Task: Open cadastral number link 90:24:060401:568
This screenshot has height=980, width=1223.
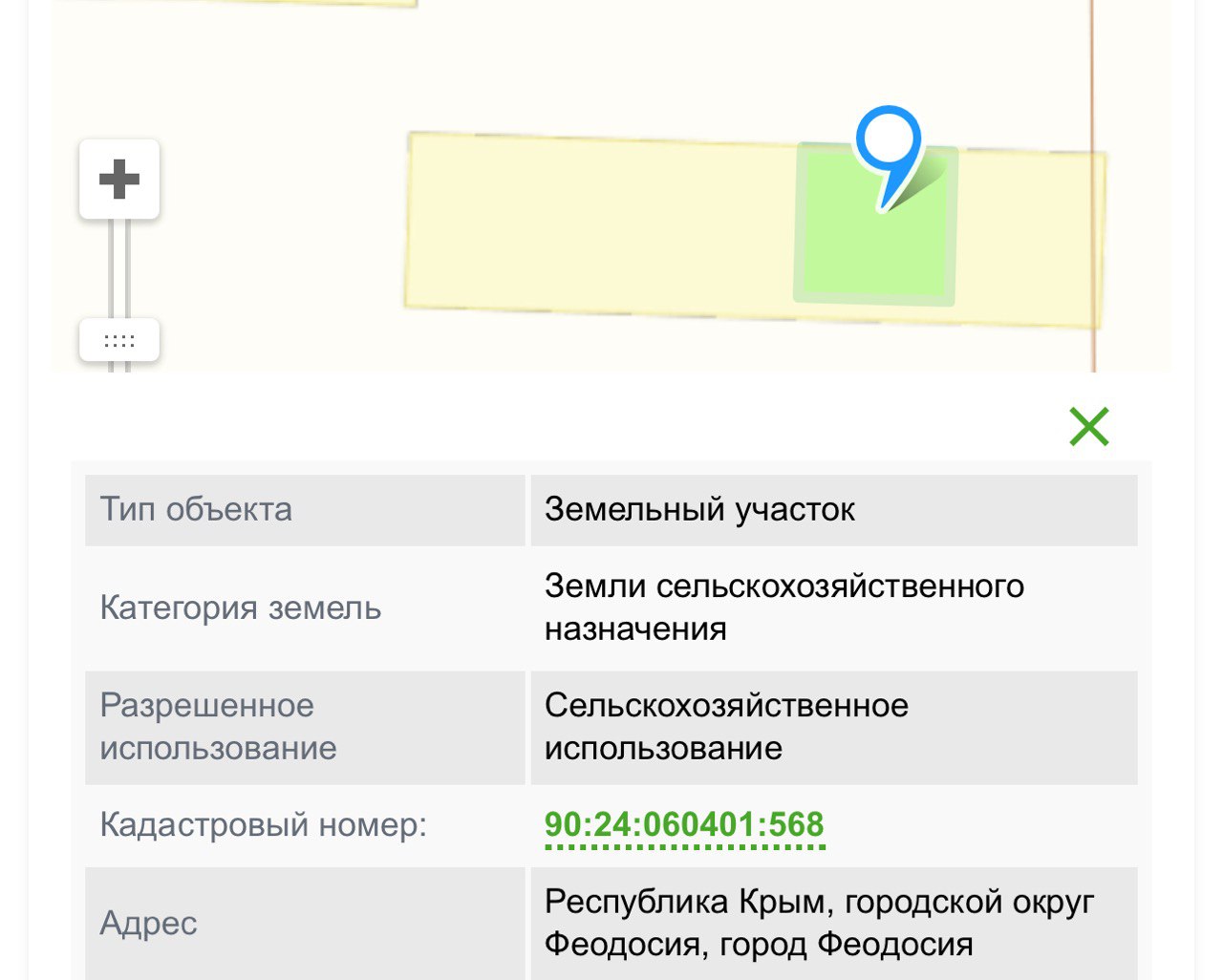Action: pos(684,824)
